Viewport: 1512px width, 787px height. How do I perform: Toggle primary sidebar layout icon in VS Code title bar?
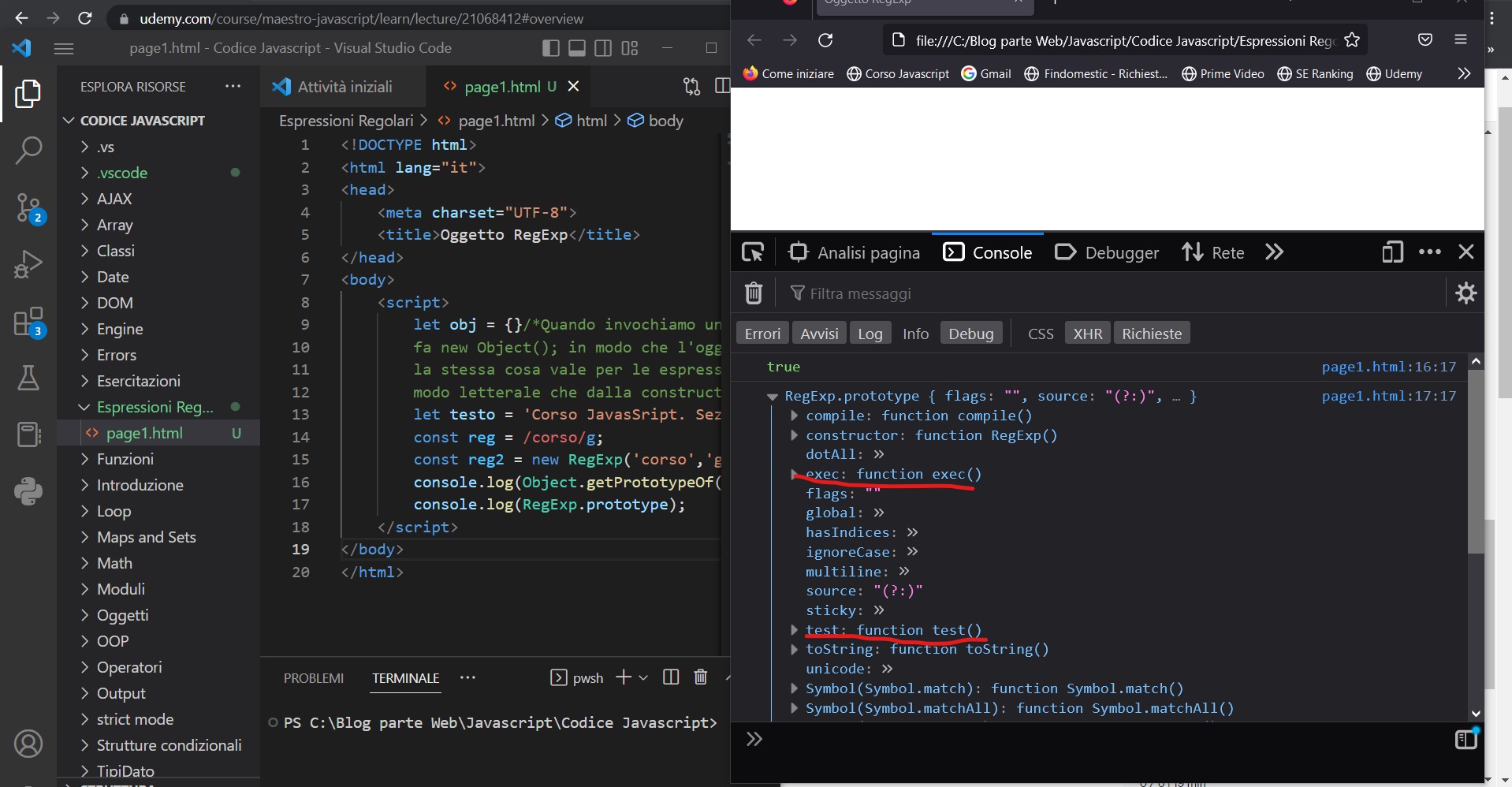click(x=551, y=48)
